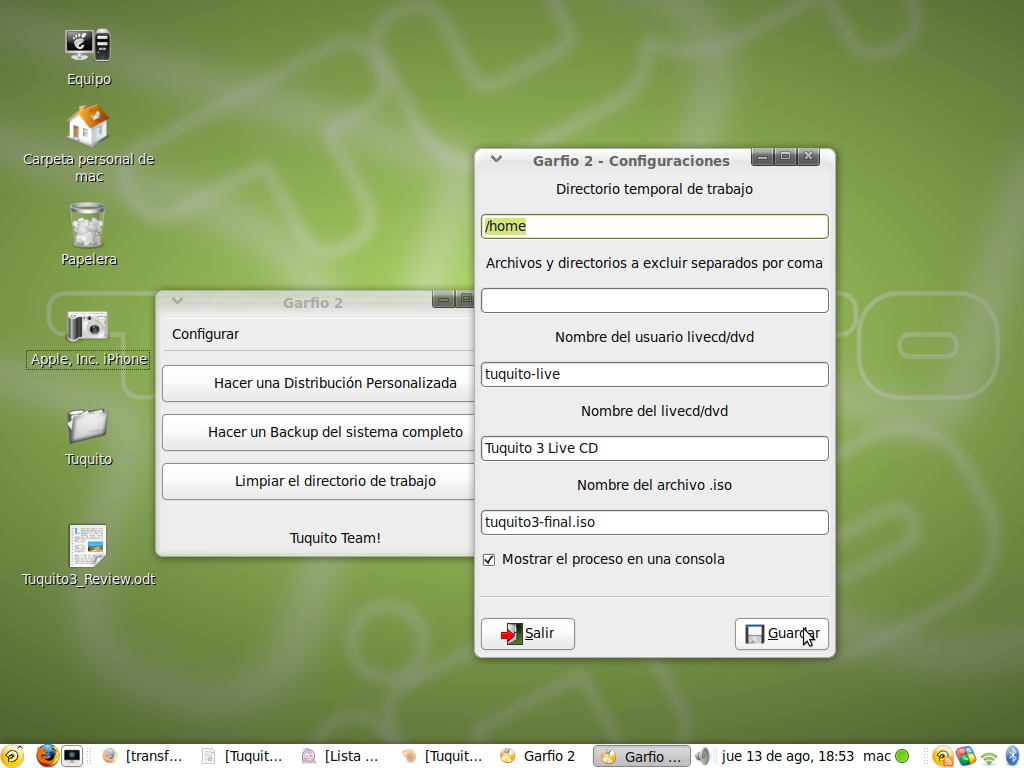Click the Nombre del usuario livecd/dvd label
This screenshot has height=768, width=1024.
[654, 337]
